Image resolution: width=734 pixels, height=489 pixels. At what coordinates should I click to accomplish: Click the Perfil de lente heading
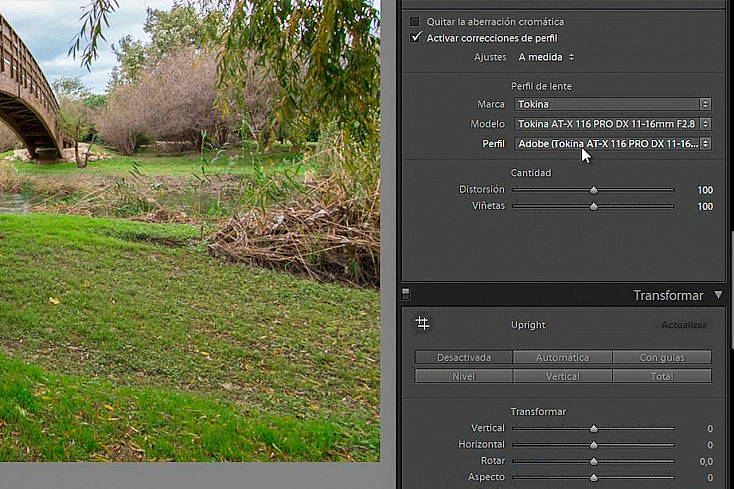click(x=541, y=86)
